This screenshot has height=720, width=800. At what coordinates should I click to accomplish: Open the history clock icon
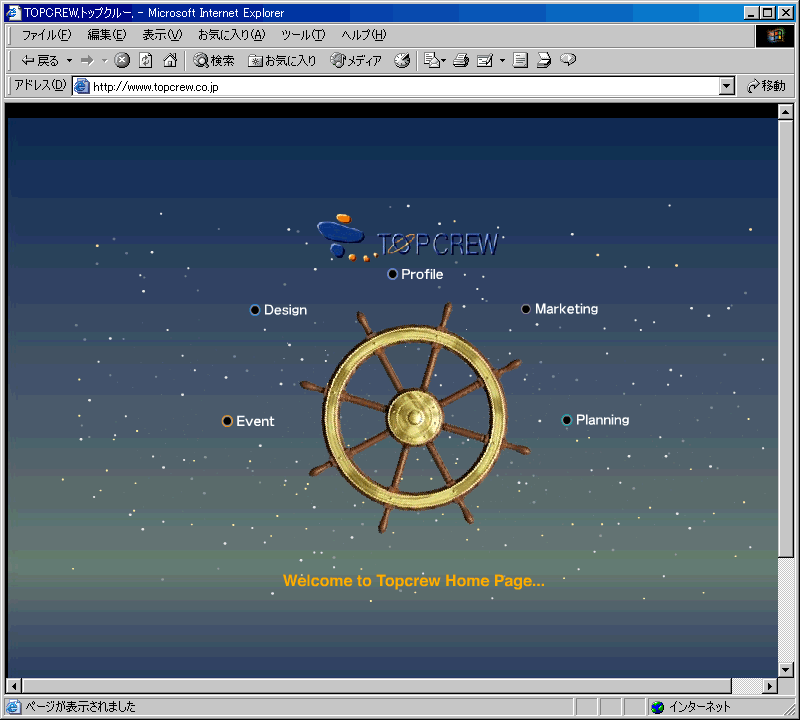tap(402, 60)
